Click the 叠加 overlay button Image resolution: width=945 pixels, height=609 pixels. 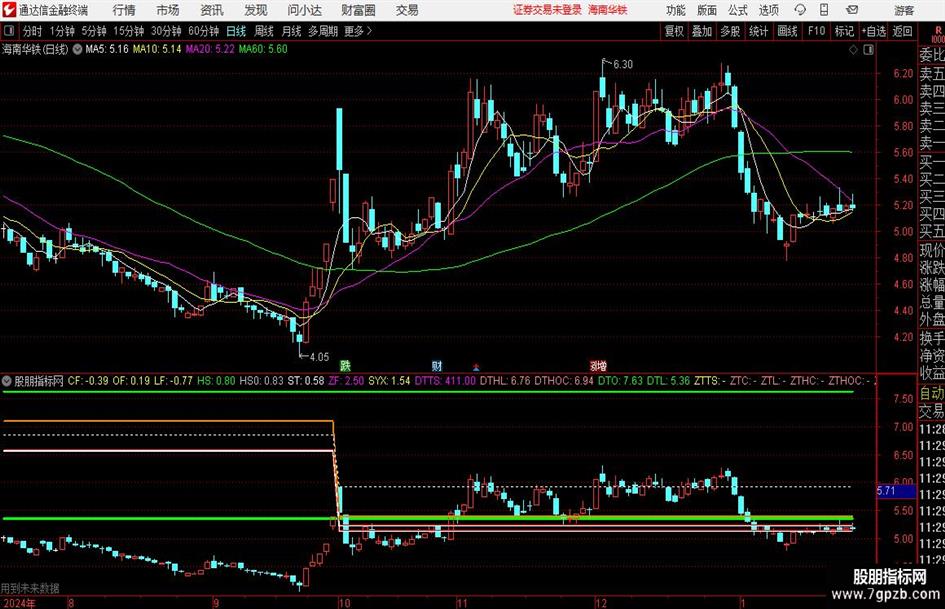[702, 31]
